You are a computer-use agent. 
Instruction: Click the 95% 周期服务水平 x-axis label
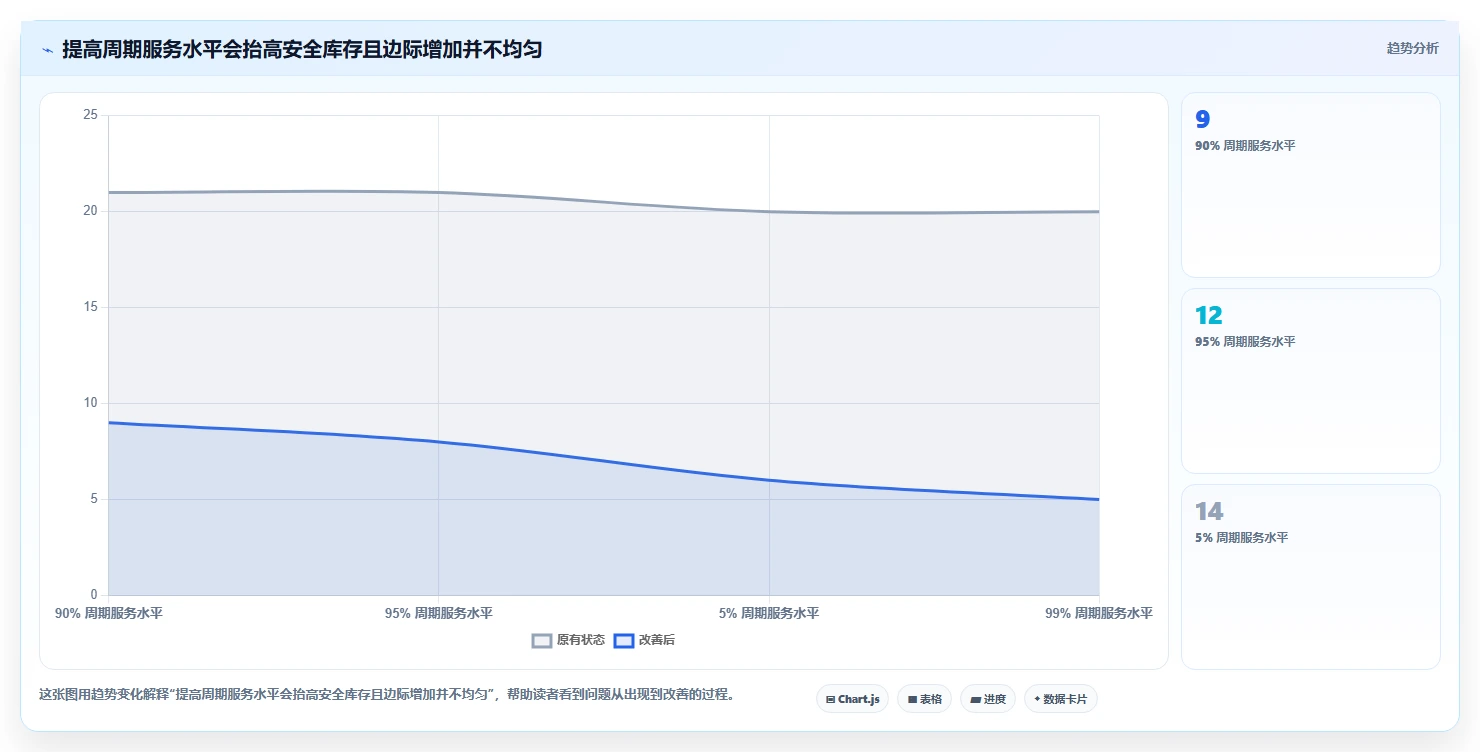pyautogui.click(x=438, y=613)
